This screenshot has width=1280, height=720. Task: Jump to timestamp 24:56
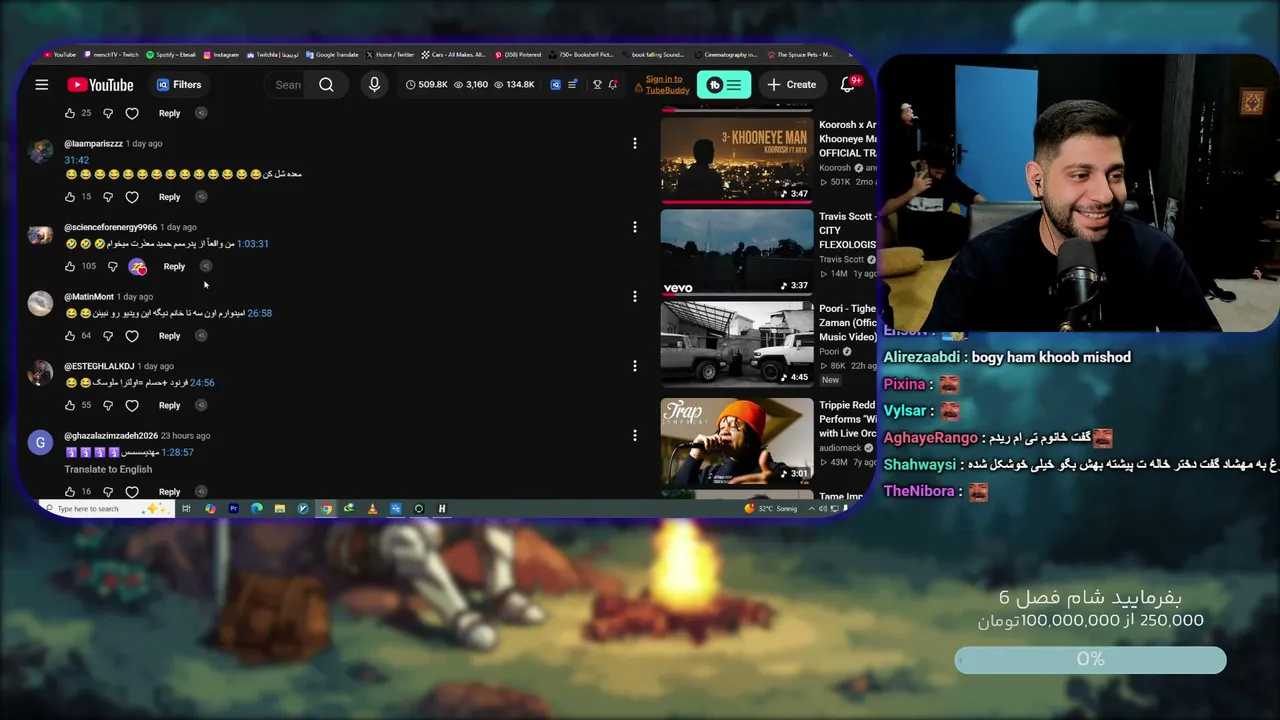(202, 383)
